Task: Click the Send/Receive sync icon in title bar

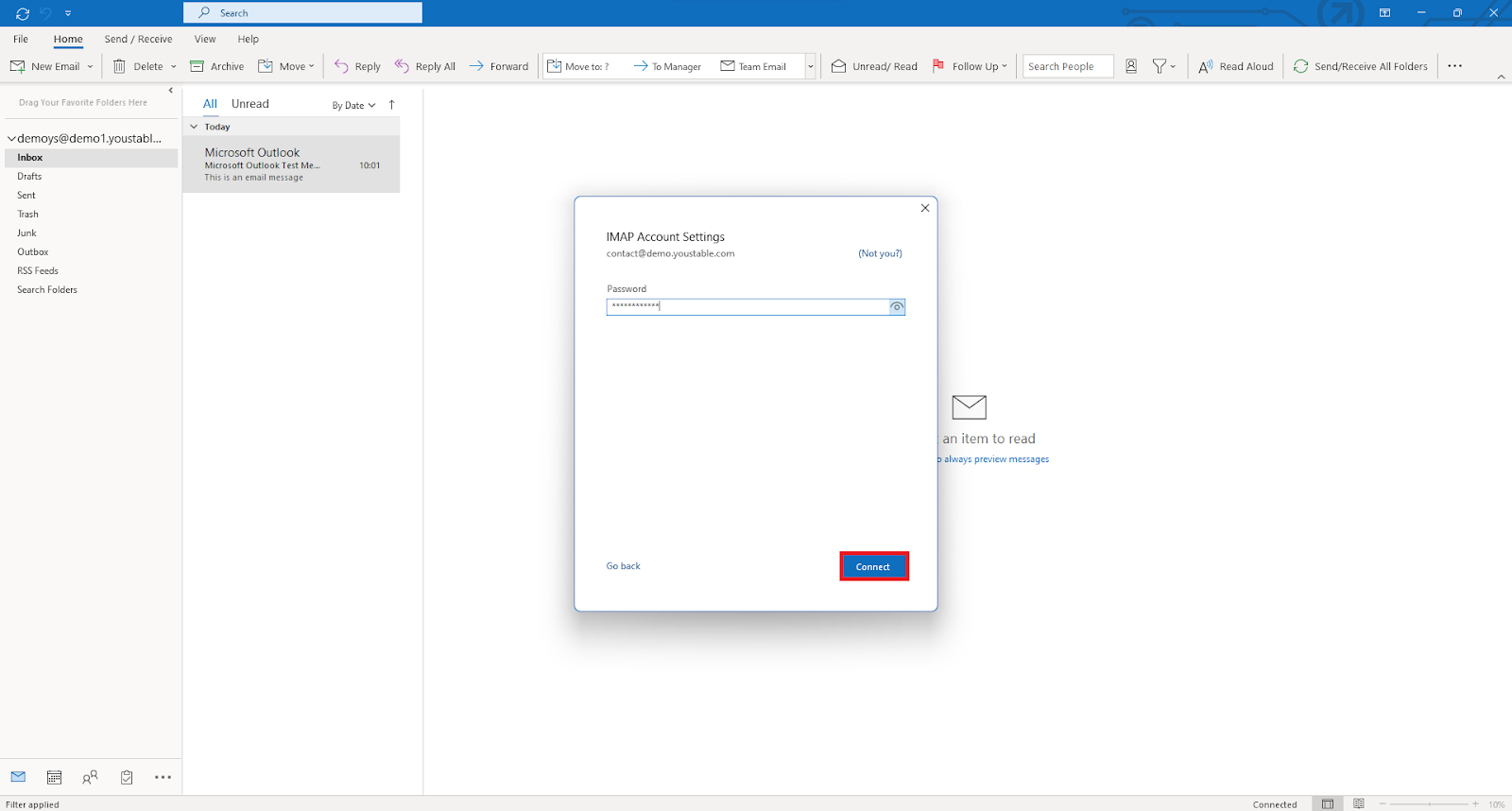Action: coord(23,13)
